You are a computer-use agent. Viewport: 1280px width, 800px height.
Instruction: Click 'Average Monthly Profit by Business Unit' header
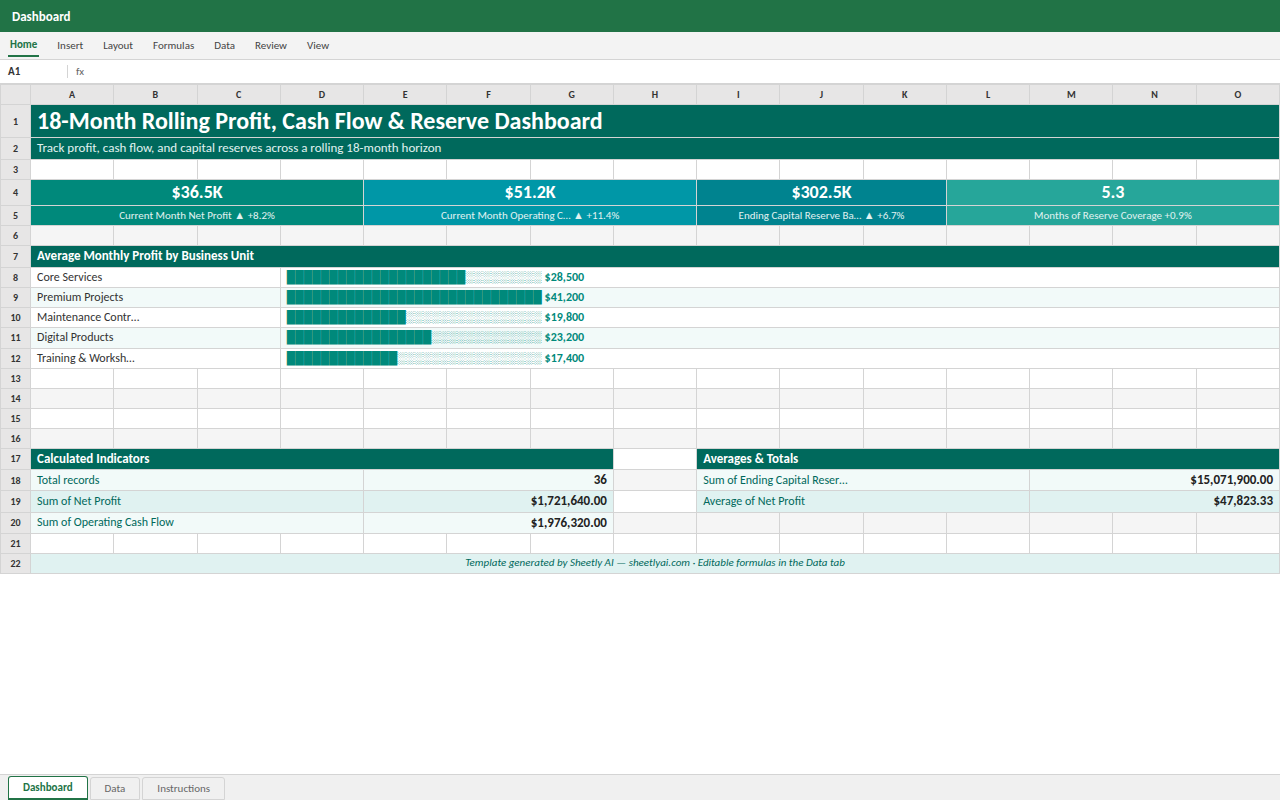pos(655,256)
